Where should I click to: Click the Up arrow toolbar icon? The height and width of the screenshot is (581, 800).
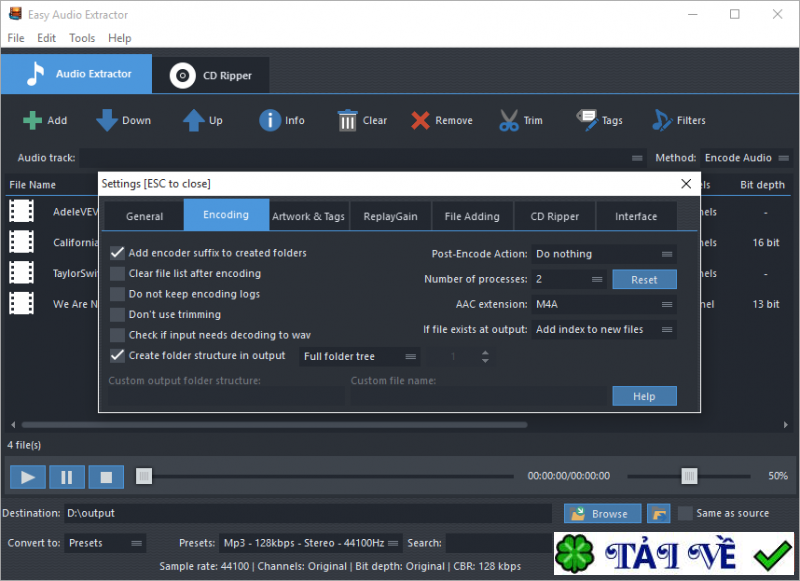pos(193,121)
